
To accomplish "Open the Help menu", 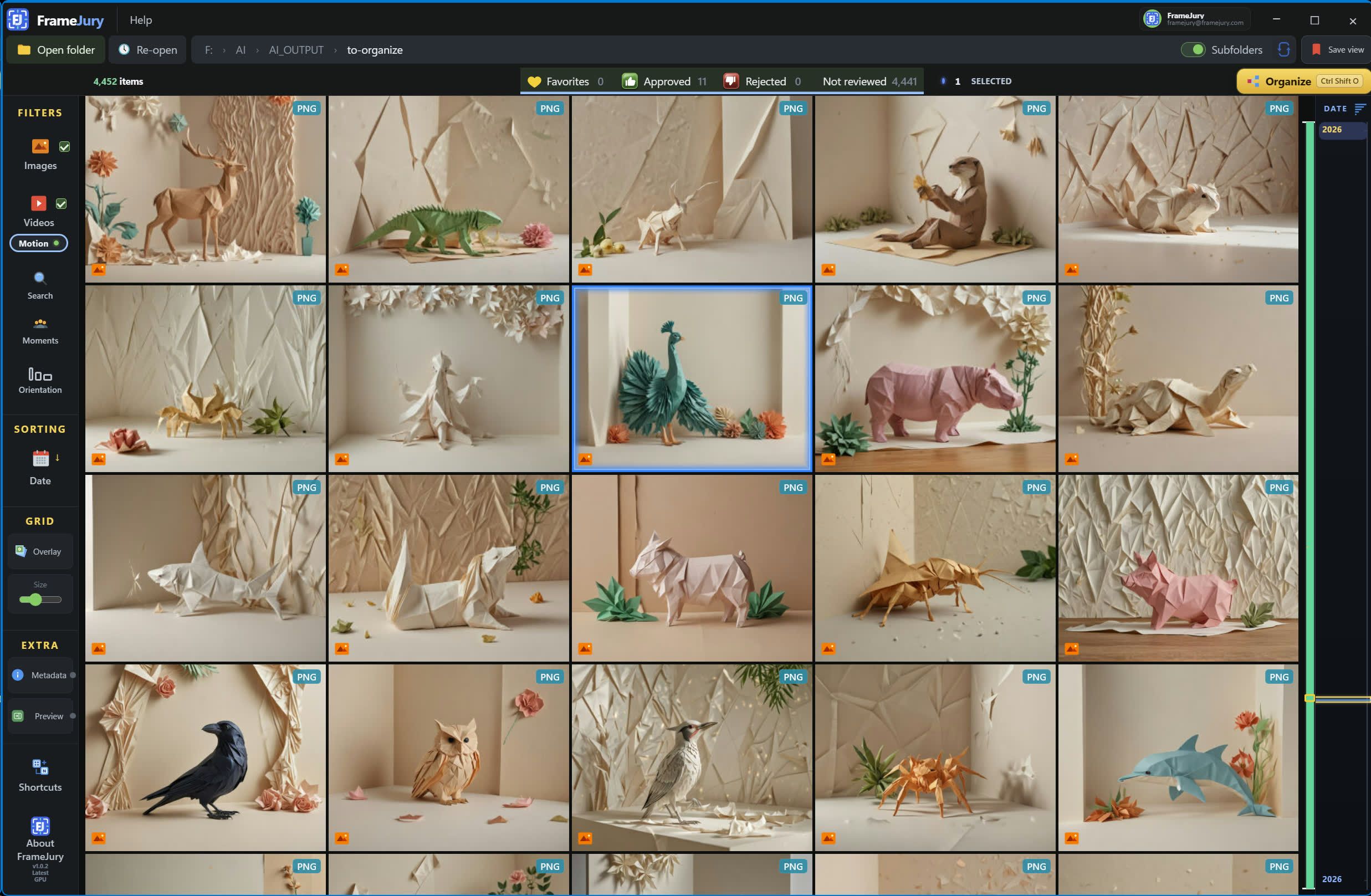I will pyautogui.click(x=141, y=20).
